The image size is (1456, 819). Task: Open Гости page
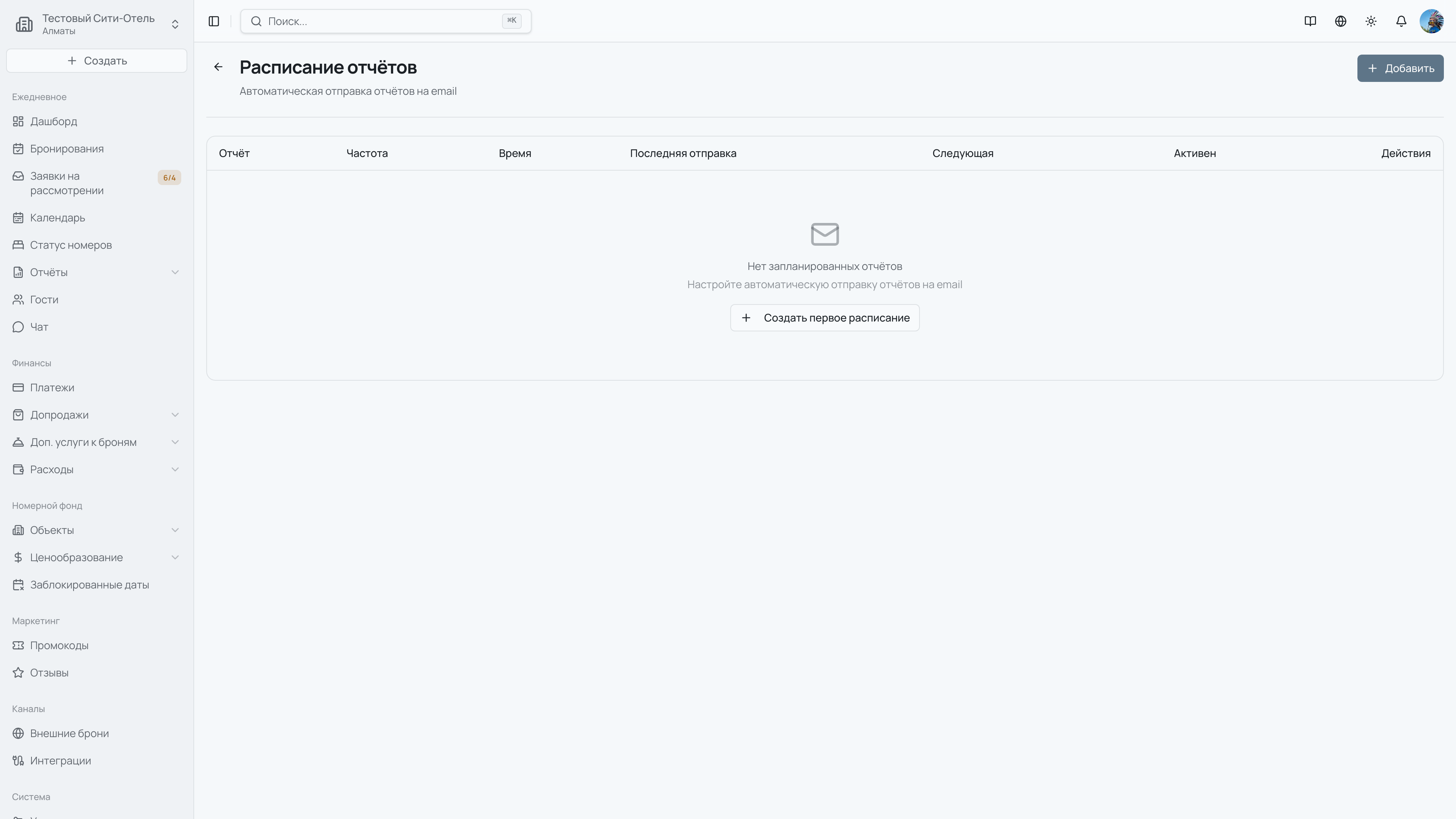tap(97, 300)
